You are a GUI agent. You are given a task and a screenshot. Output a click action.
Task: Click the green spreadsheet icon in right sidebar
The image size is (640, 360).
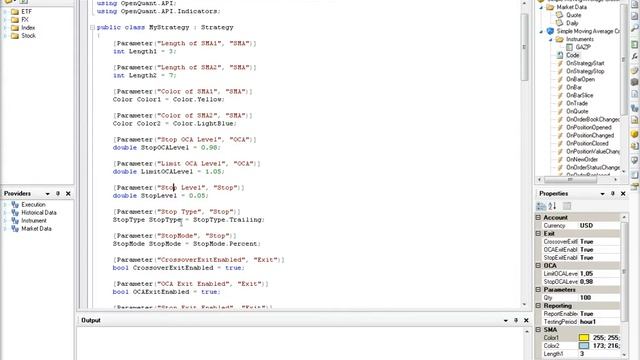click(635, 44)
